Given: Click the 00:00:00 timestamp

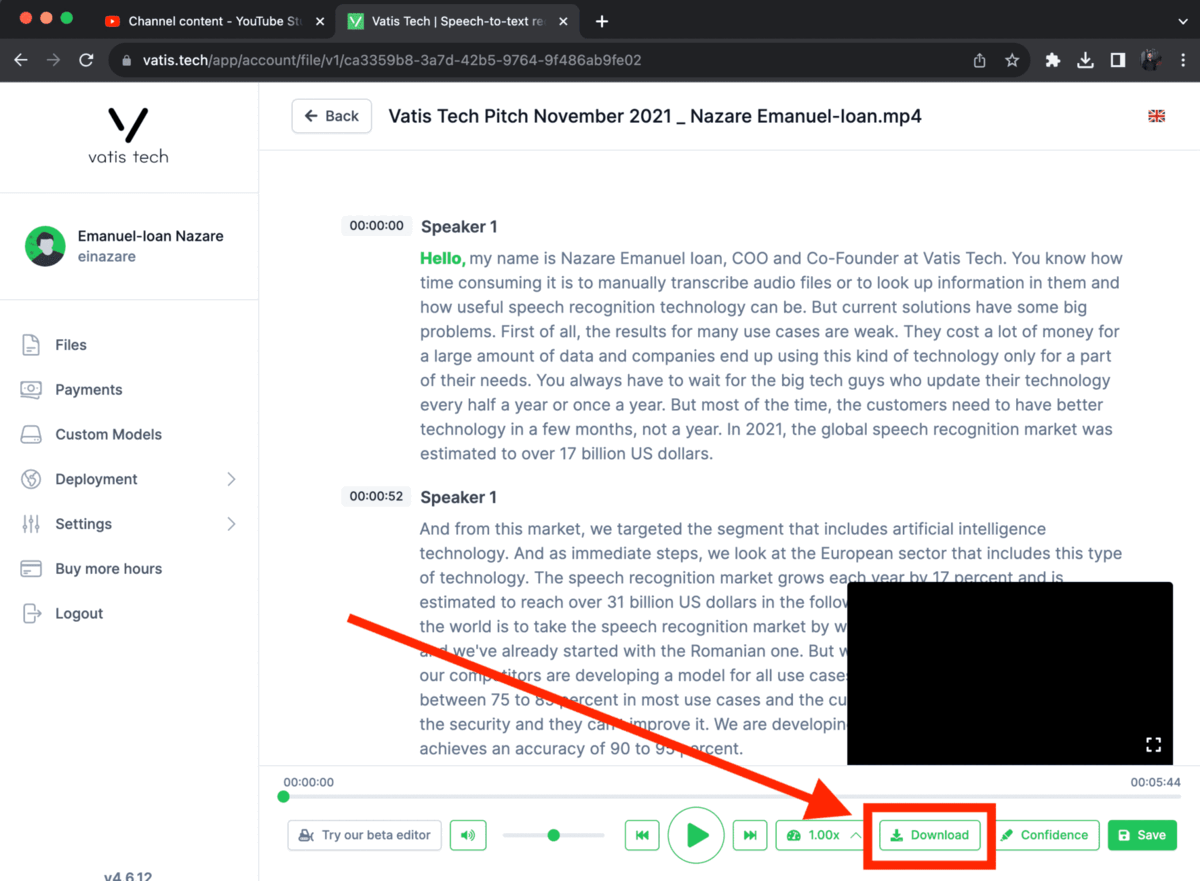Looking at the screenshot, I should (x=376, y=226).
